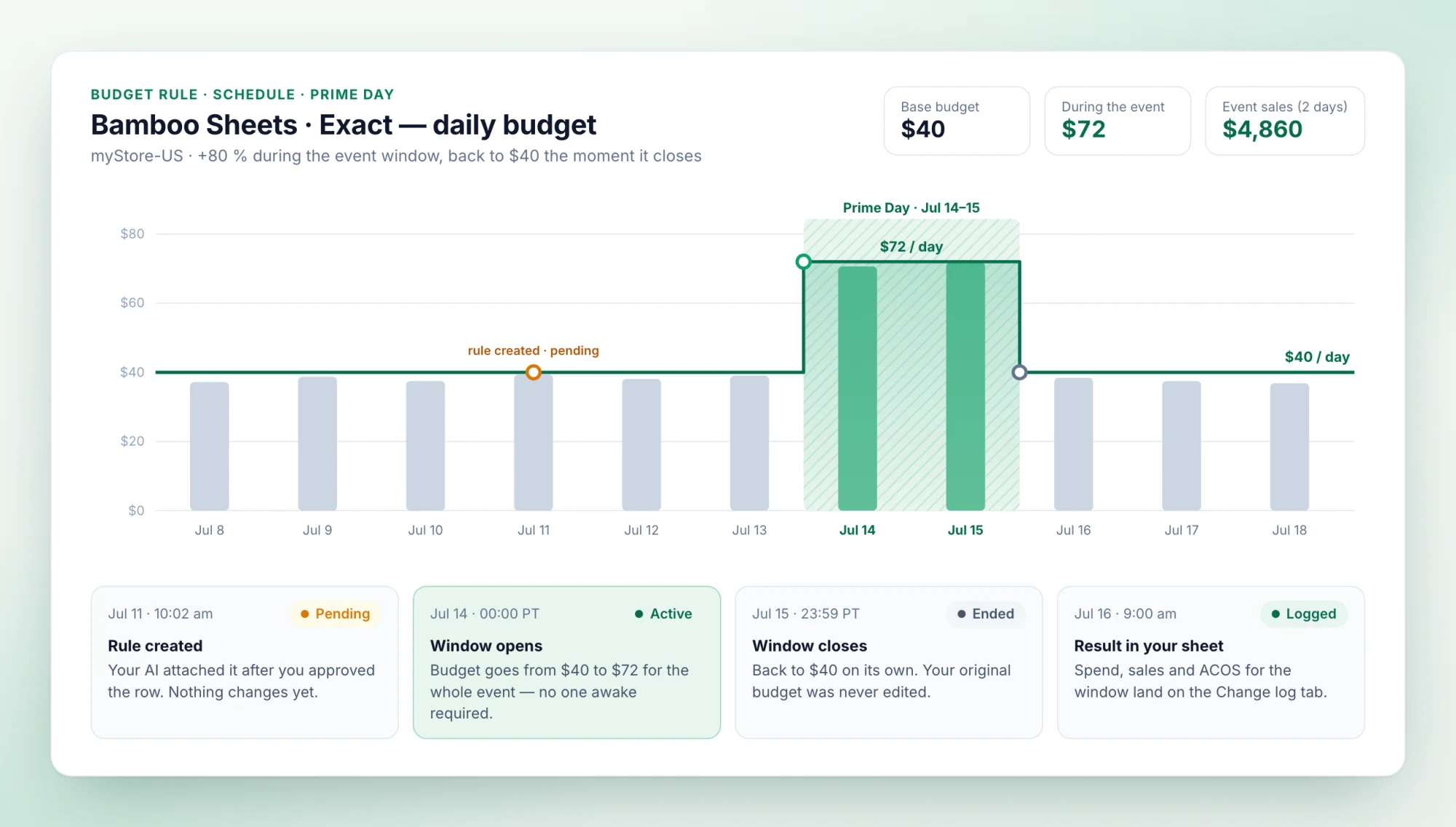Select the Jul 18 spend bar
The image size is (1456, 827).
[1289, 447]
